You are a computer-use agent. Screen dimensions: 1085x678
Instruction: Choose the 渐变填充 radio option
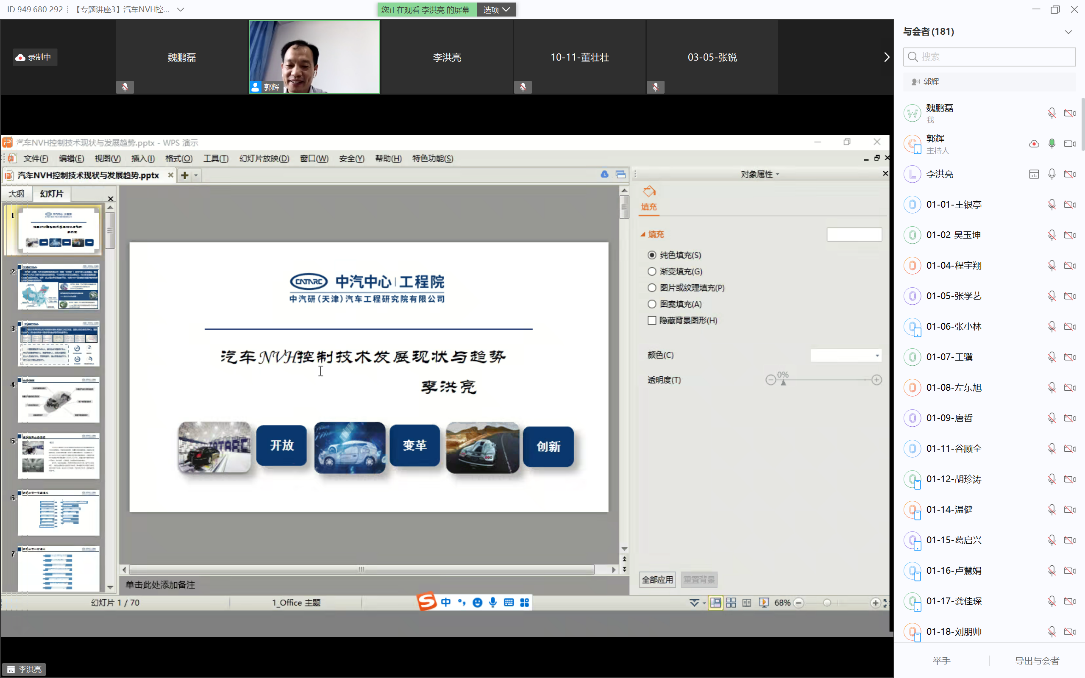pyautogui.click(x=653, y=271)
